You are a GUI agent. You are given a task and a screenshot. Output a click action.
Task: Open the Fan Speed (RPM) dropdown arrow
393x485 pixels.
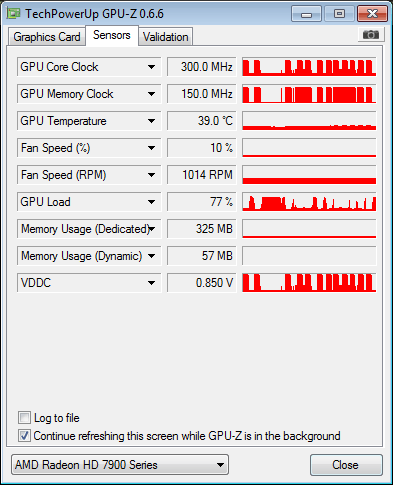click(x=151, y=175)
